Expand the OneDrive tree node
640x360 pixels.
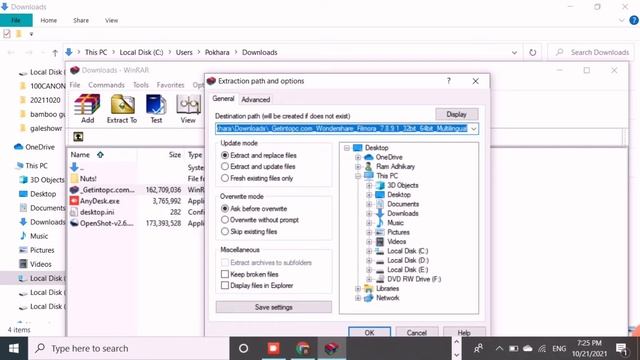[x=358, y=157]
